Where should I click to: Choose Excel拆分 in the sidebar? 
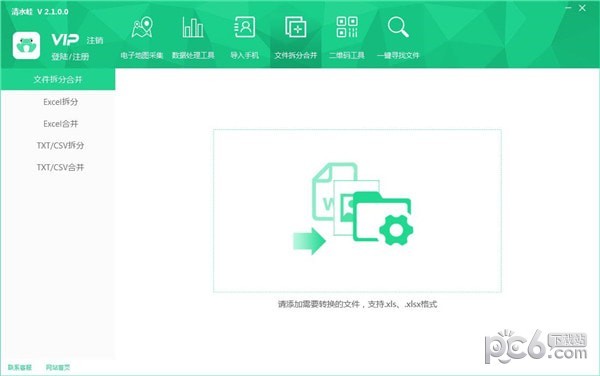coord(60,102)
